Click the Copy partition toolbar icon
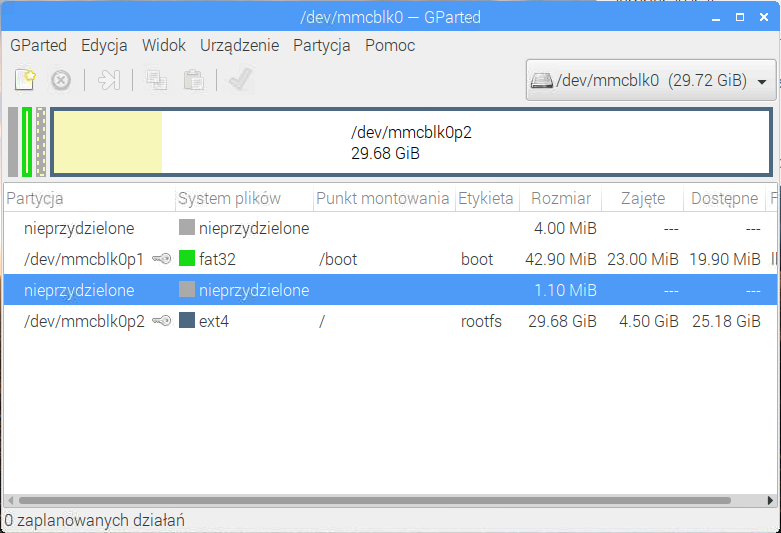 pyautogui.click(x=157, y=80)
